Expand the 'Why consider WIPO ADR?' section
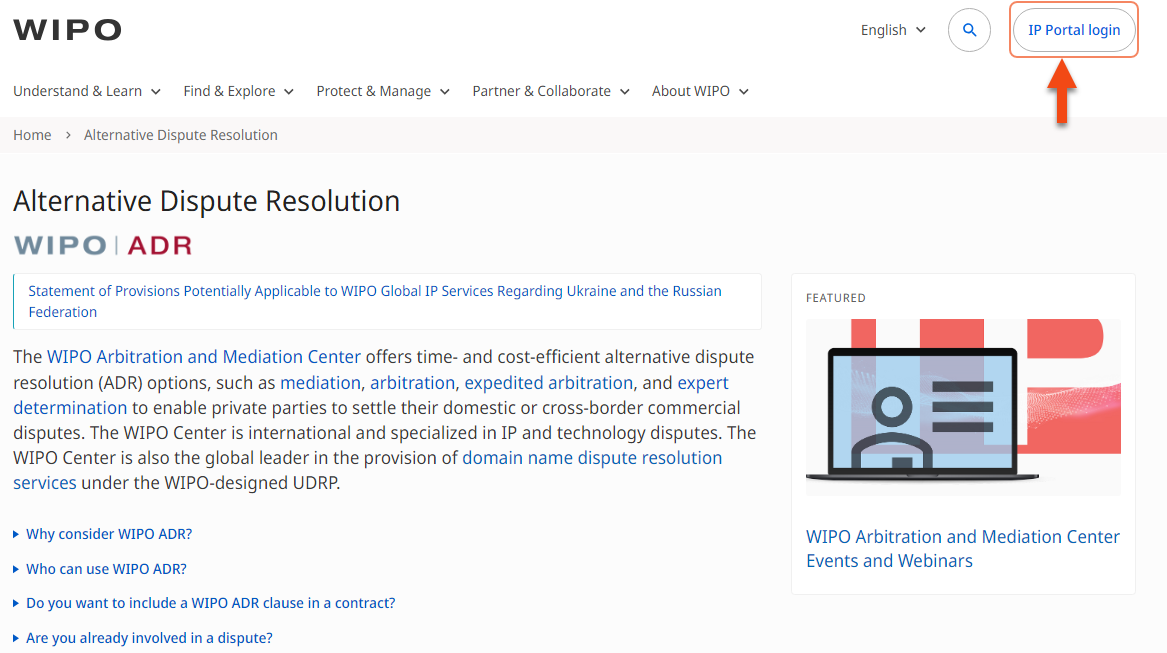The image size is (1167, 653). coord(108,534)
